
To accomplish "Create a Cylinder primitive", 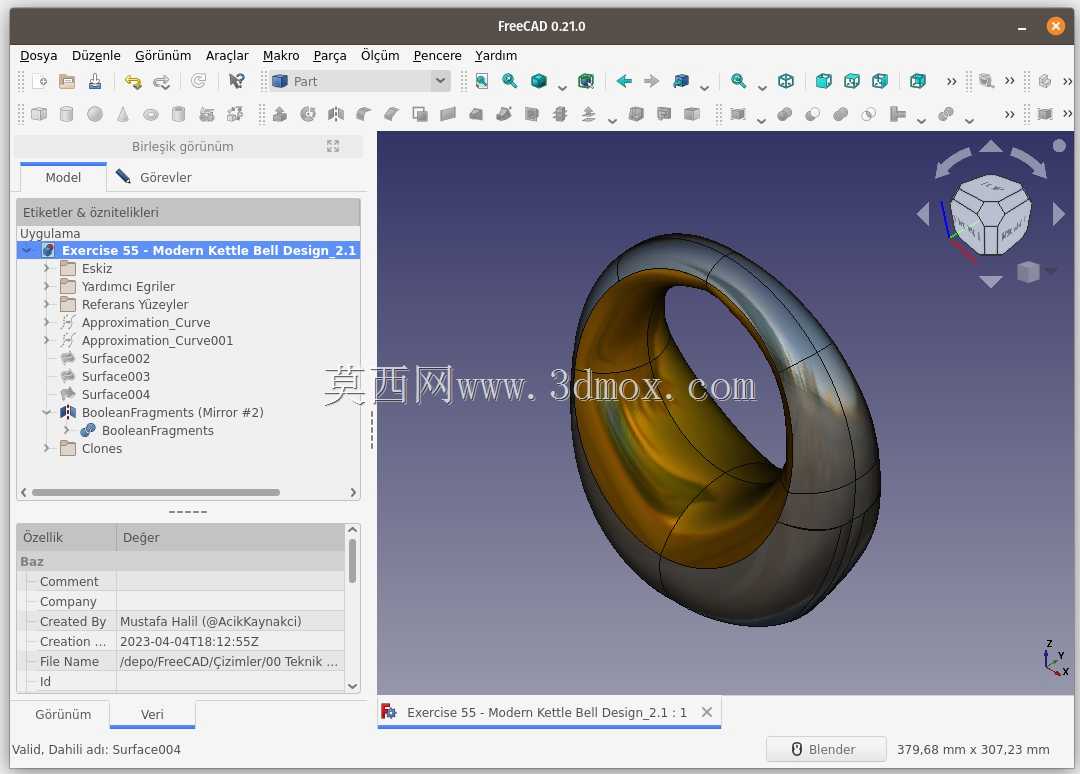I will pos(66,114).
